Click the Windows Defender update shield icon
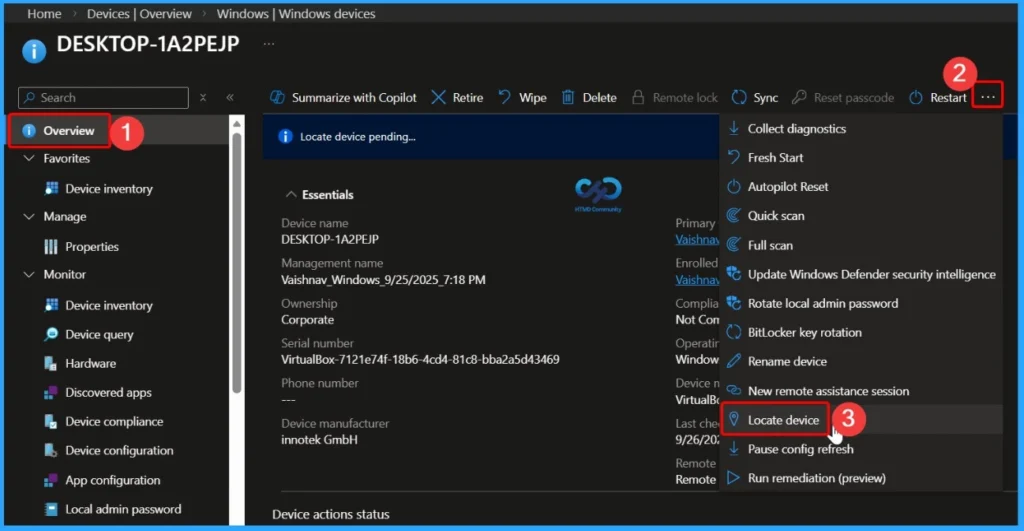 [x=734, y=274]
